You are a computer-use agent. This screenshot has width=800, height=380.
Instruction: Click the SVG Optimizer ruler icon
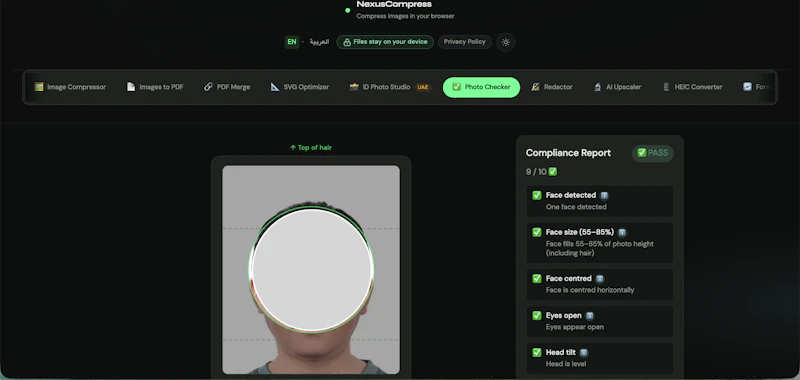275,87
